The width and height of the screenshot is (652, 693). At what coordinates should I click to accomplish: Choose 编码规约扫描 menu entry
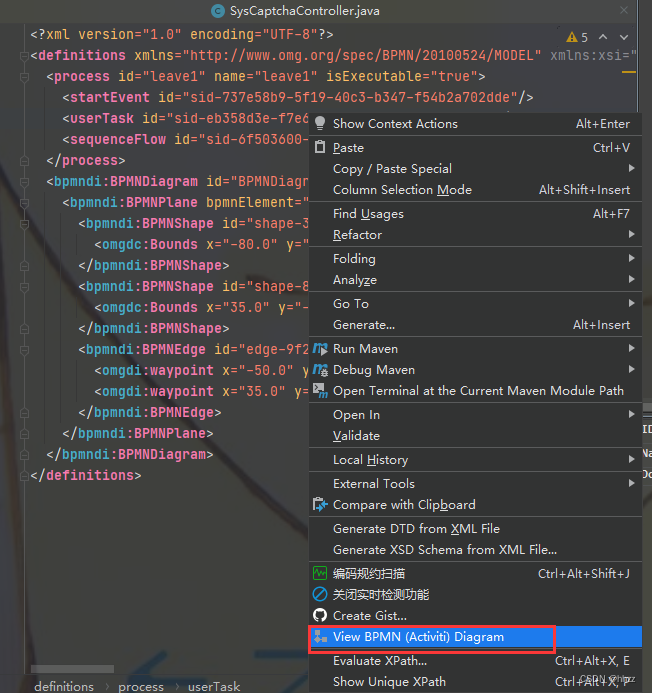[x=475, y=574]
